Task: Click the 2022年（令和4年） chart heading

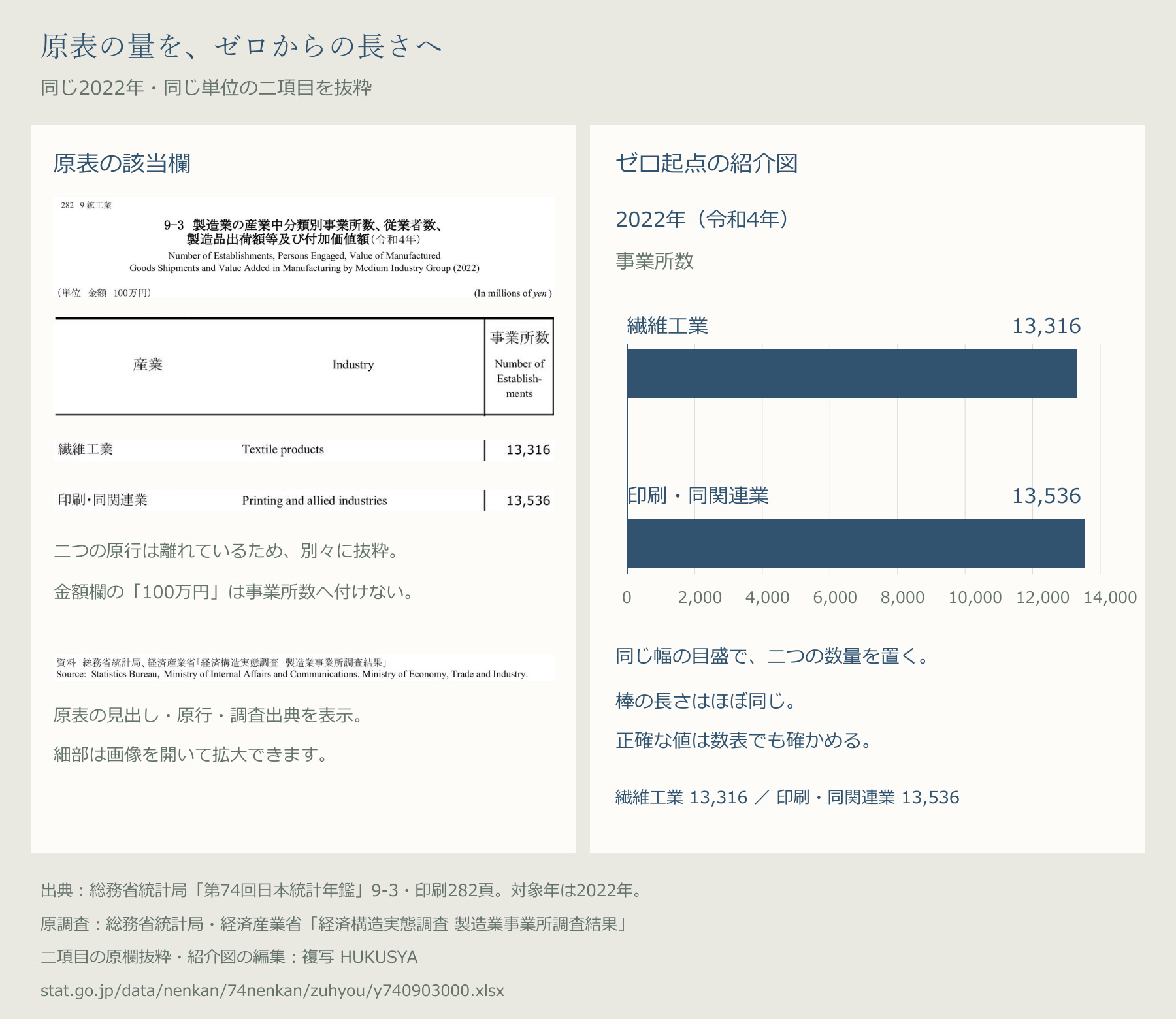Action: click(702, 219)
